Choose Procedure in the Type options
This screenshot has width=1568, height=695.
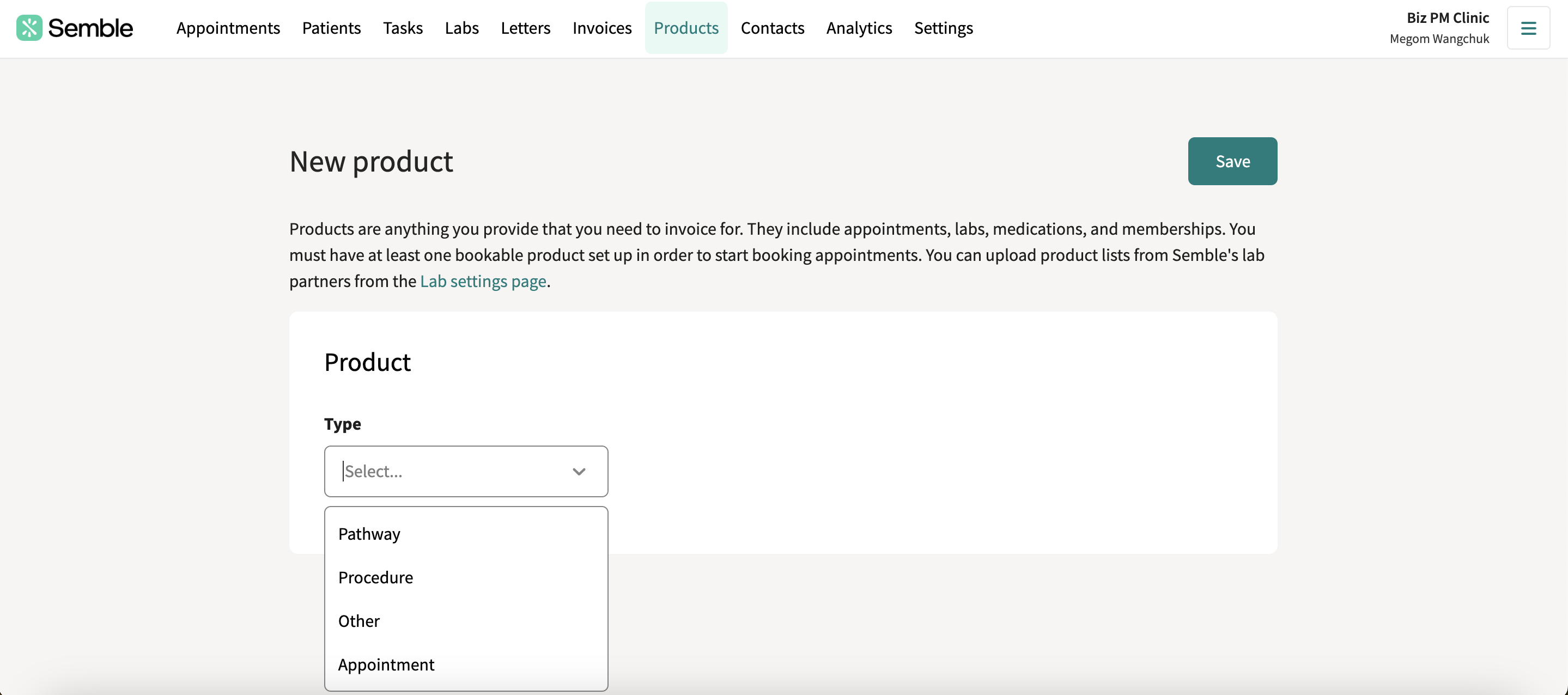466,577
